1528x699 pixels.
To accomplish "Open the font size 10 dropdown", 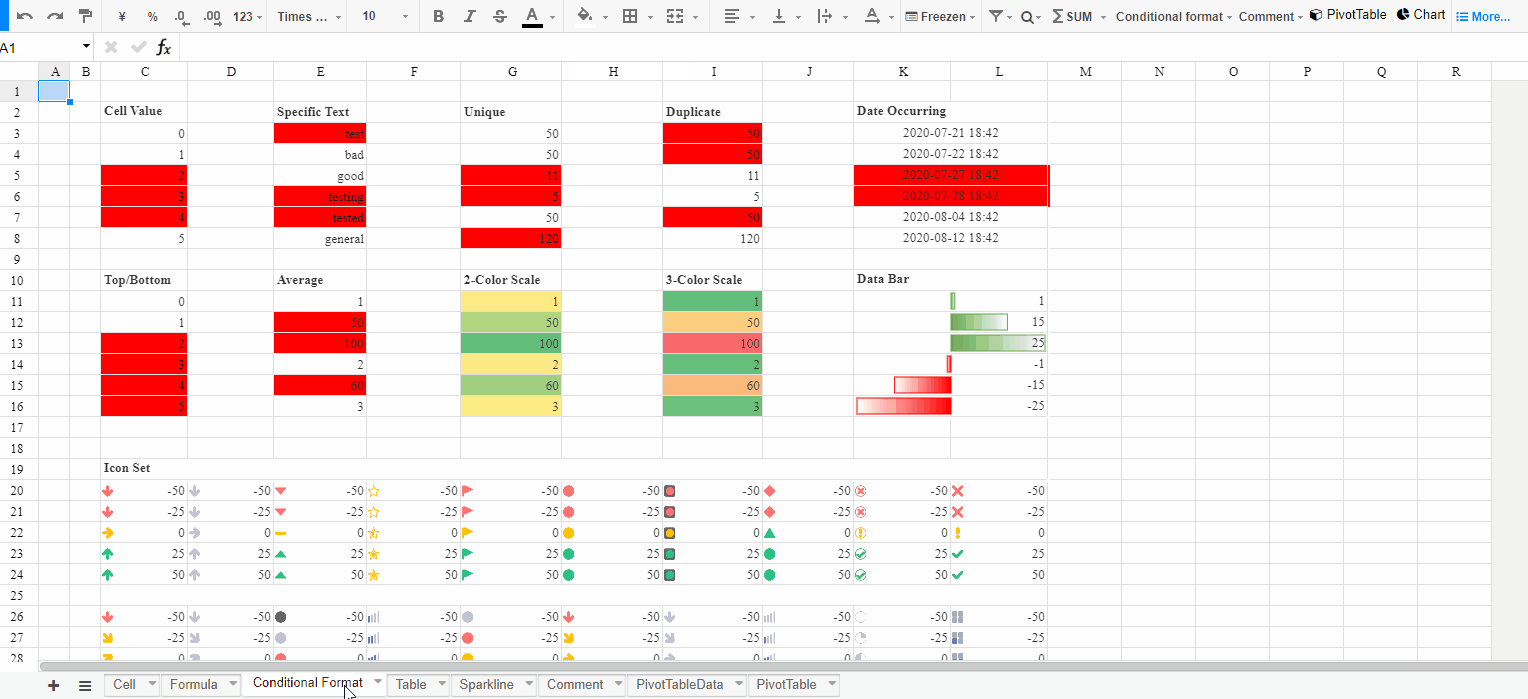I will 385,16.
